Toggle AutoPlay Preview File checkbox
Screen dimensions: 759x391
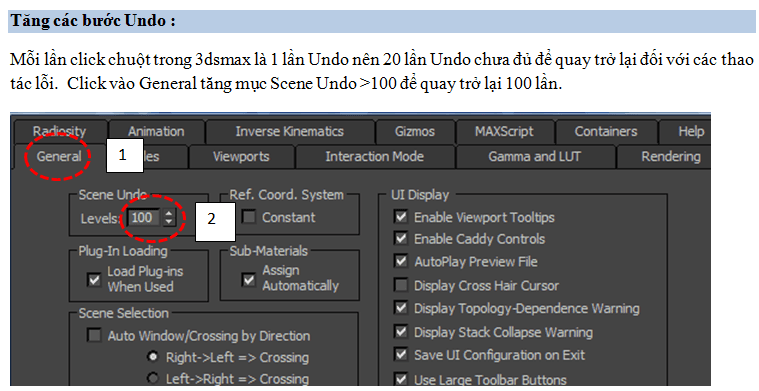(401, 261)
